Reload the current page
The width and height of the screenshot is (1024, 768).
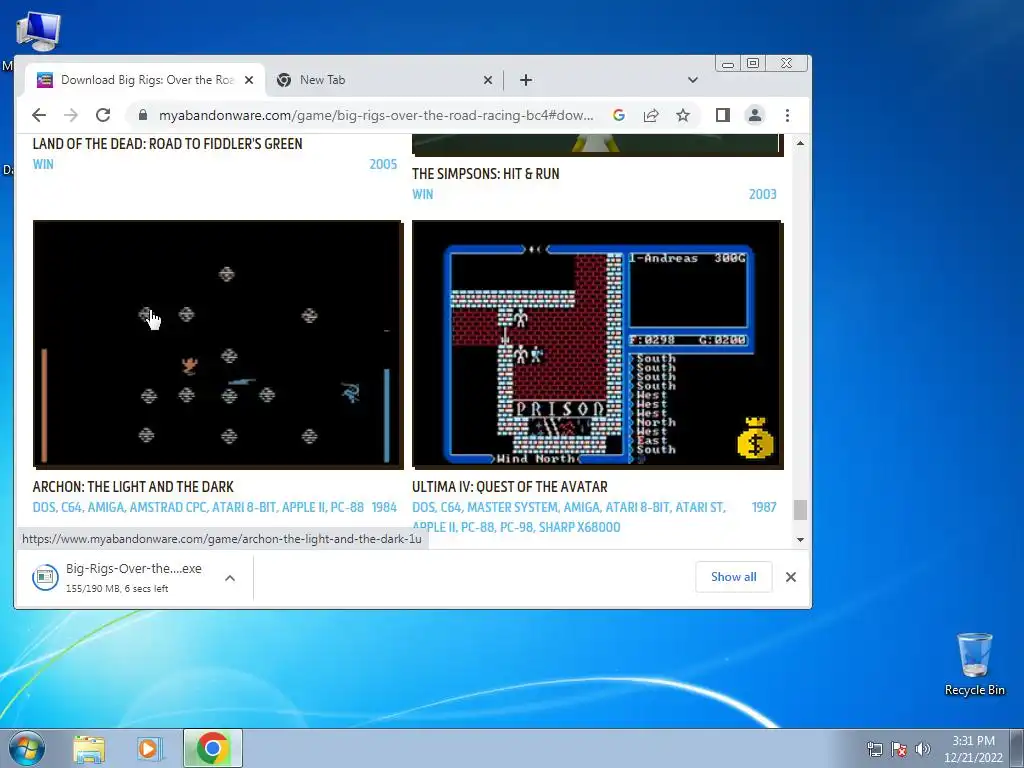(103, 116)
